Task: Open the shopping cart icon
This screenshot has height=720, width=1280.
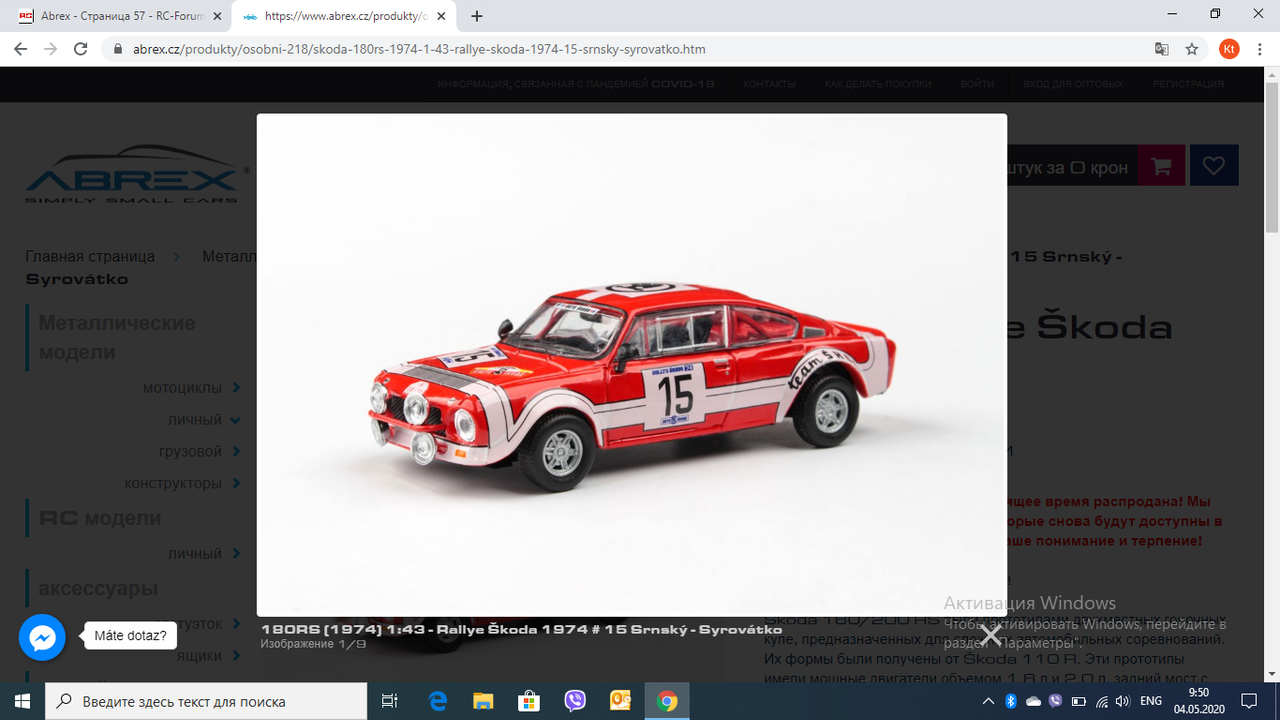Action: (1161, 166)
